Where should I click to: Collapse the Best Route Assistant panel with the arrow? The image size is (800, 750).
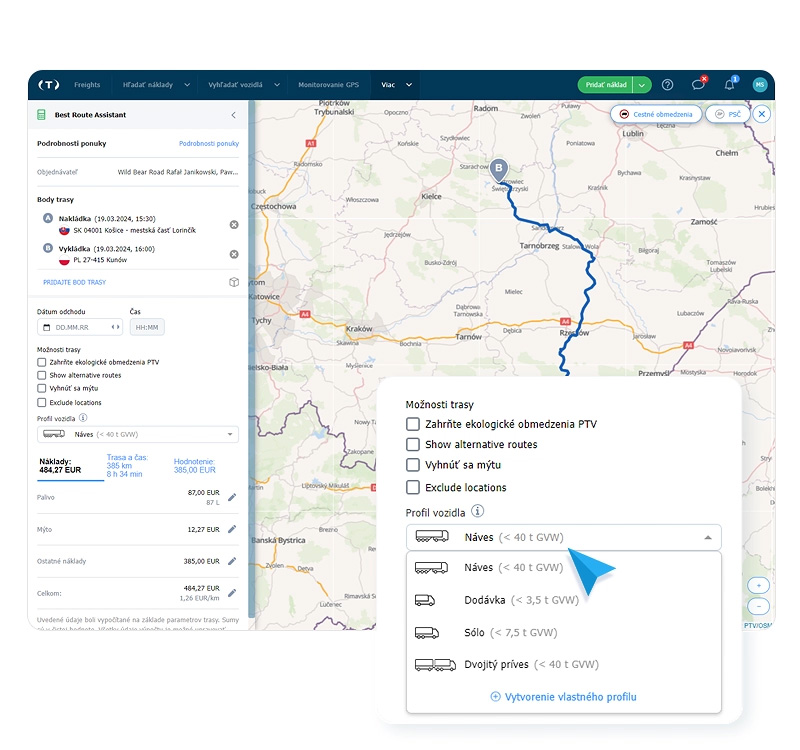tap(234, 115)
